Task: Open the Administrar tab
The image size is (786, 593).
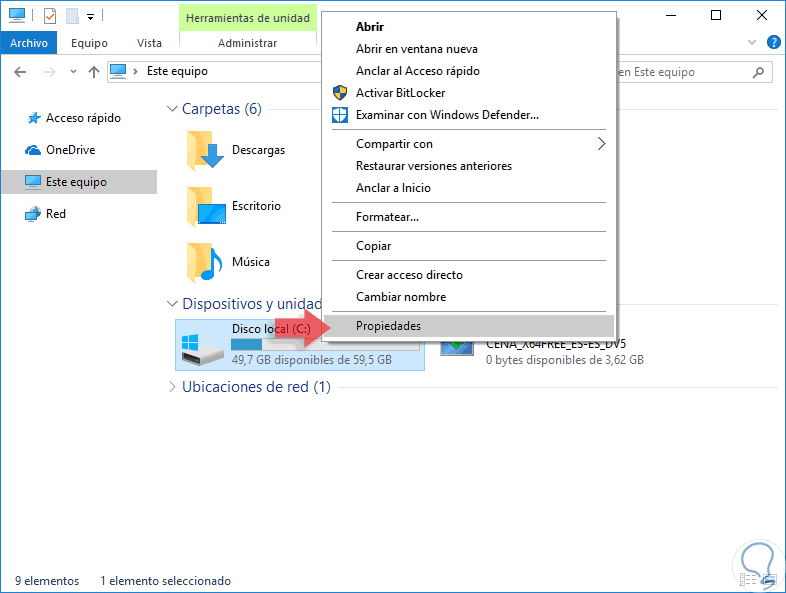Action: tap(248, 43)
